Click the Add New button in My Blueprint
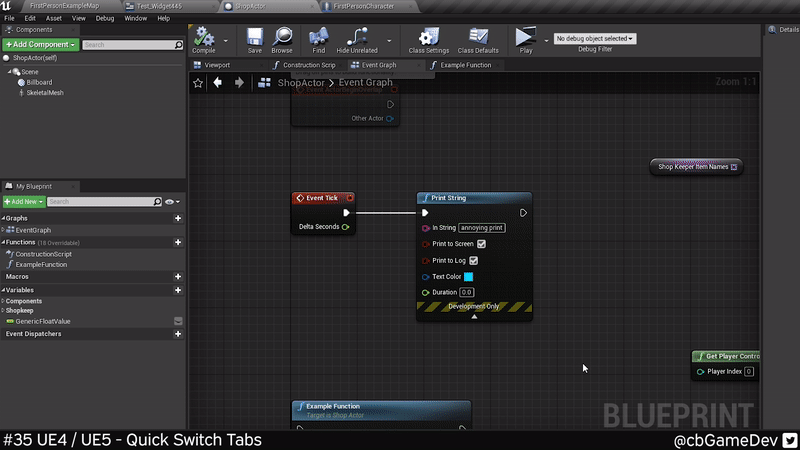This screenshot has width=800, height=450. (24, 202)
